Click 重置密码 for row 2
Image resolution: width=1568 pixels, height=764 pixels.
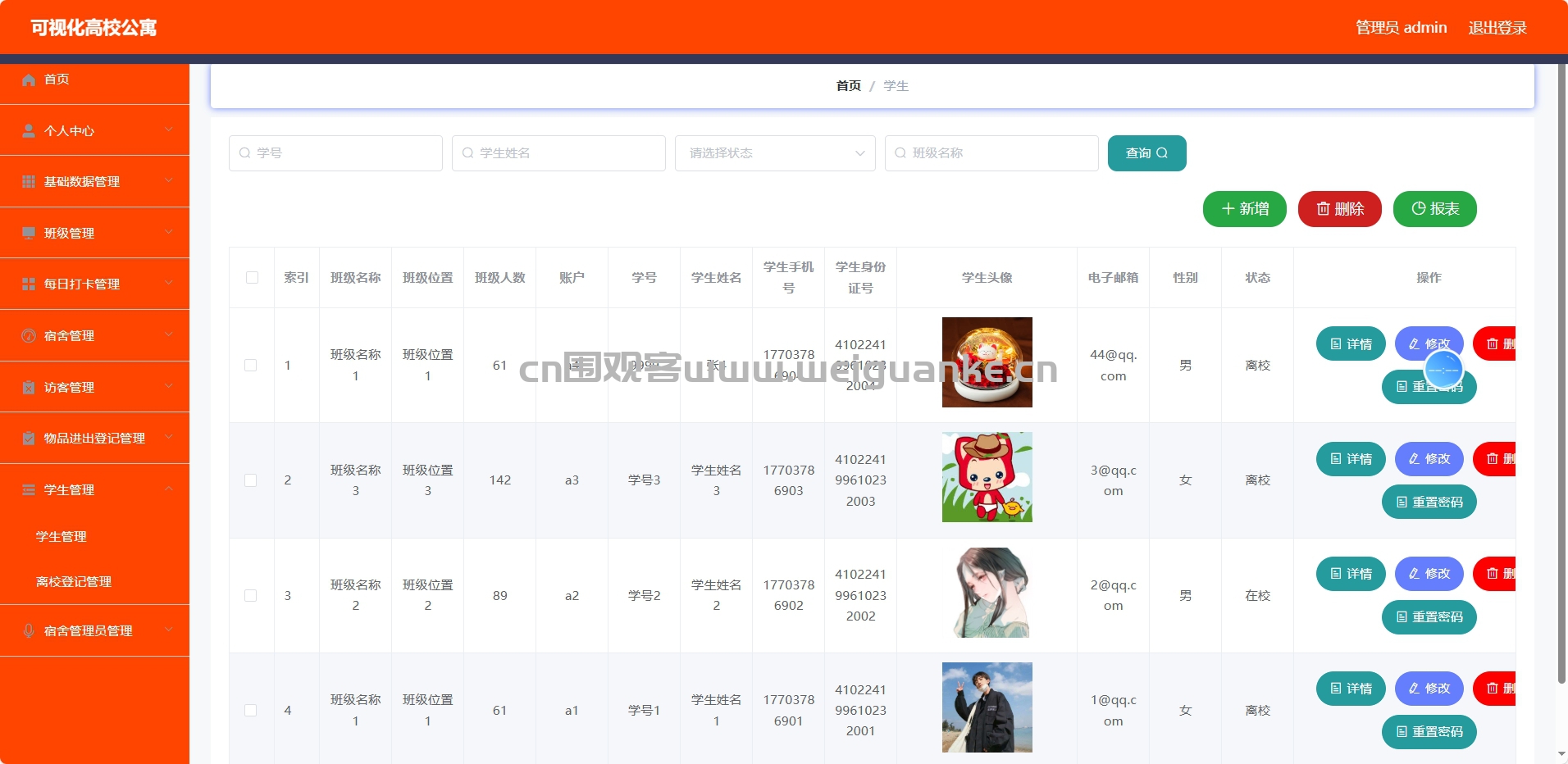point(1429,503)
